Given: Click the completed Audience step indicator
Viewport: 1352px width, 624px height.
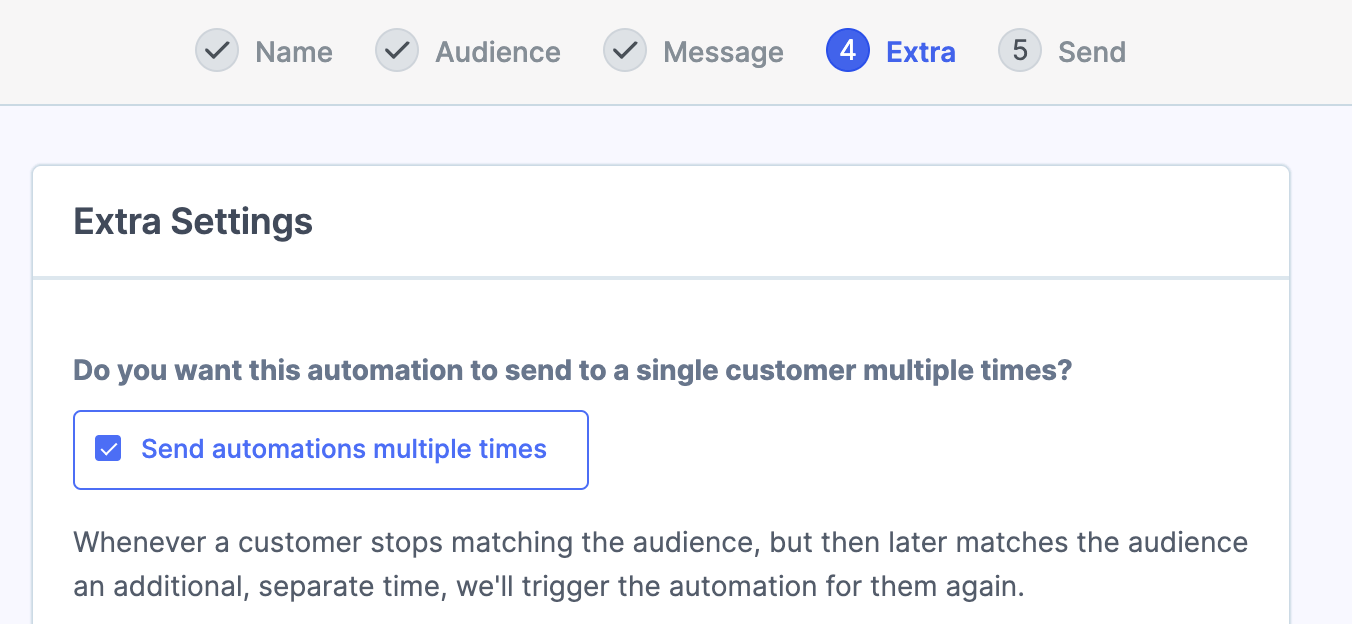Looking at the screenshot, I should tap(467, 51).
